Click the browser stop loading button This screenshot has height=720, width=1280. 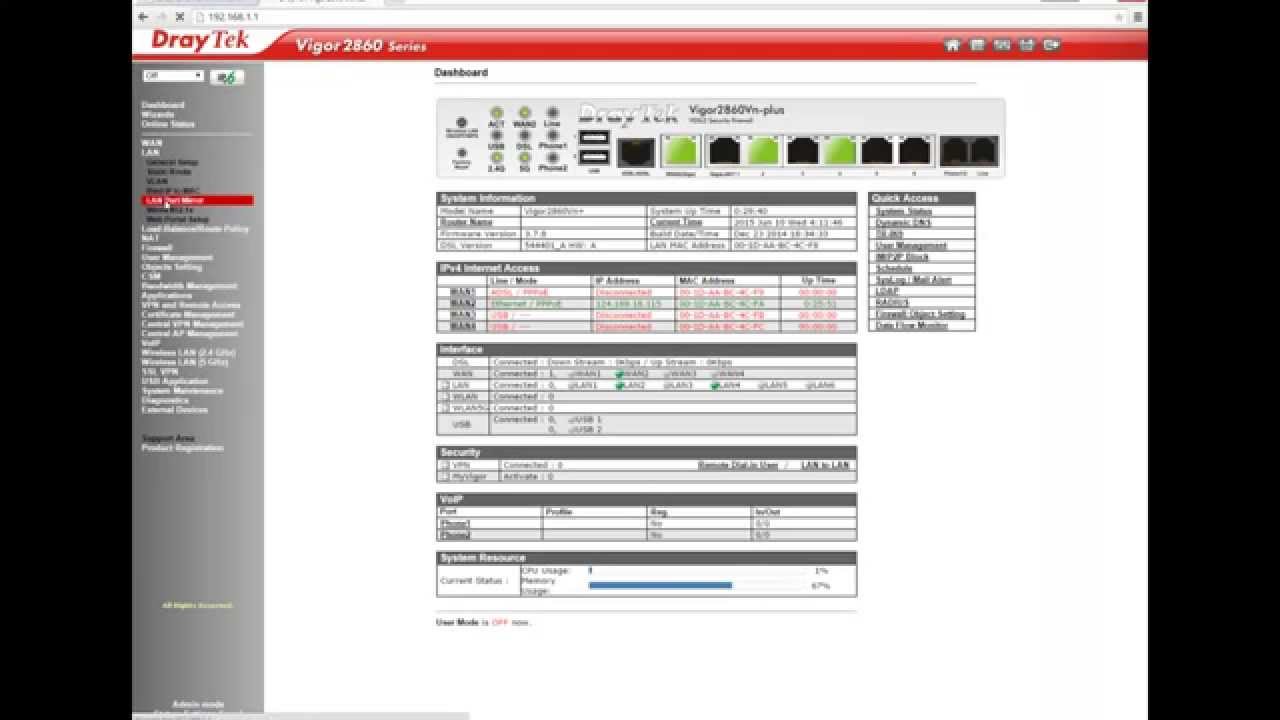tap(179, 17)
